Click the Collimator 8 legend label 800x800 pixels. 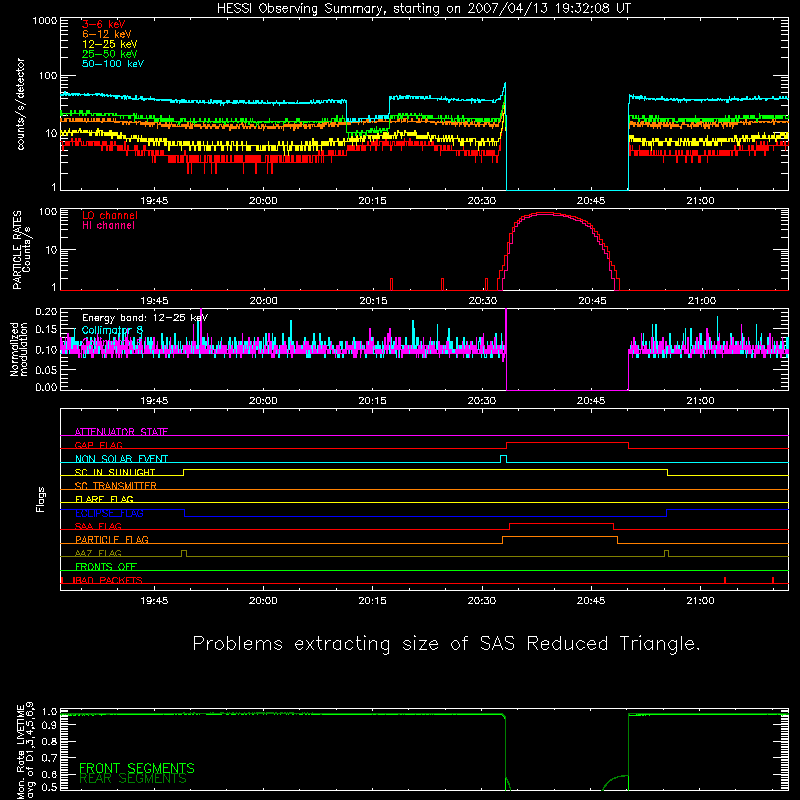pyautogui.click(x=112, y=331)
